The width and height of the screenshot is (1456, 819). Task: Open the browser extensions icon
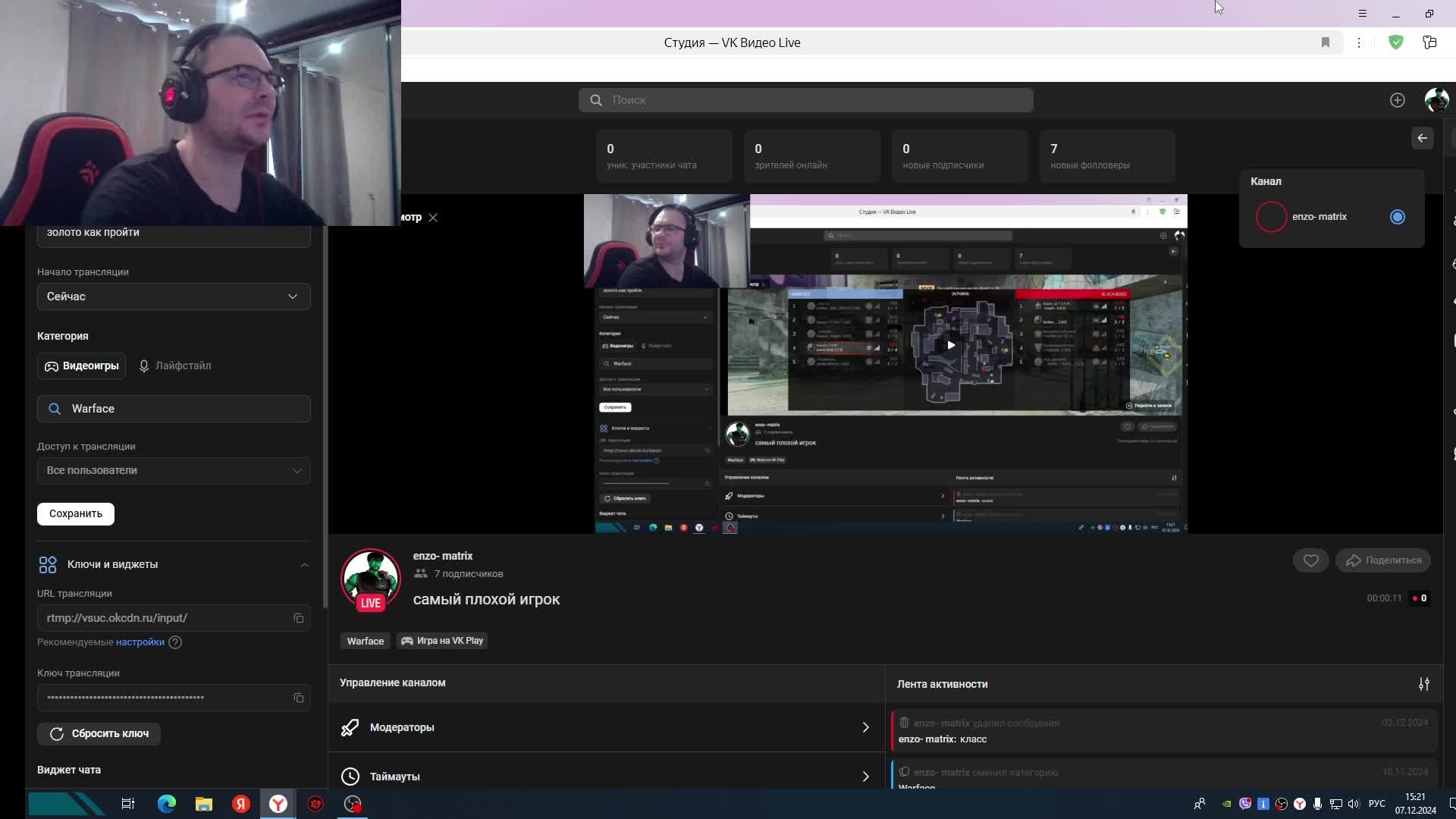click(1429, 42)
